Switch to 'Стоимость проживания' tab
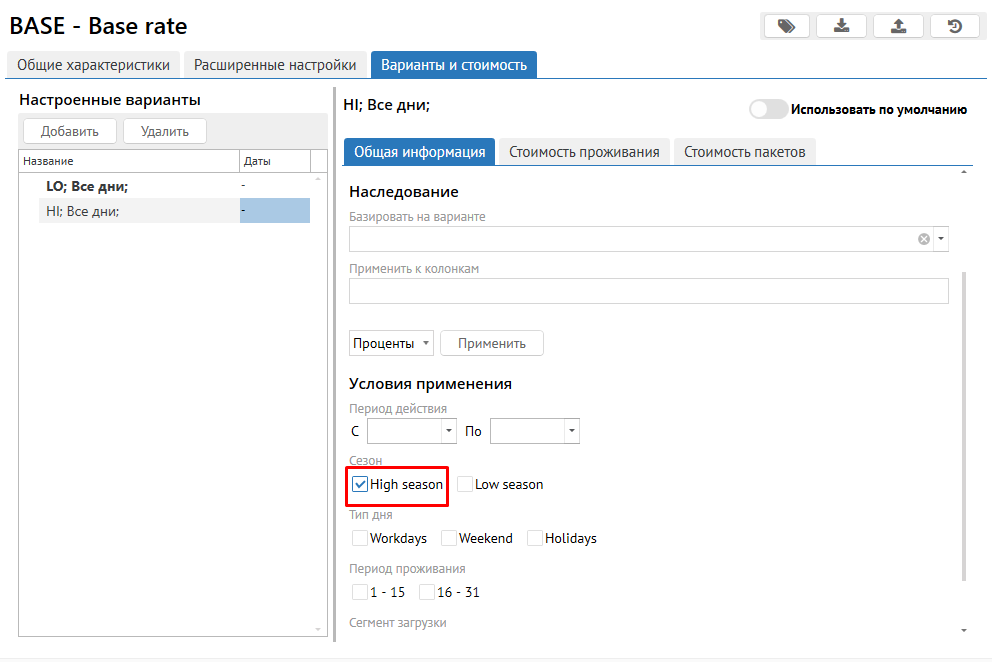This screenshot has width=992, height=662. point(584,152)
